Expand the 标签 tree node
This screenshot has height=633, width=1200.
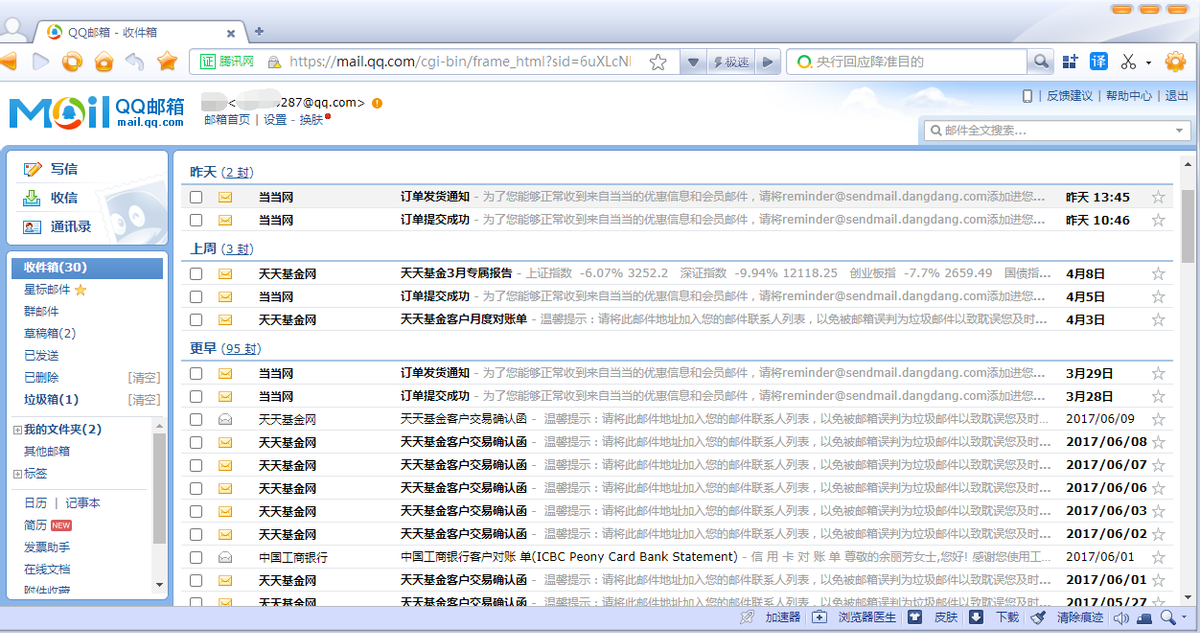(17, 474)
